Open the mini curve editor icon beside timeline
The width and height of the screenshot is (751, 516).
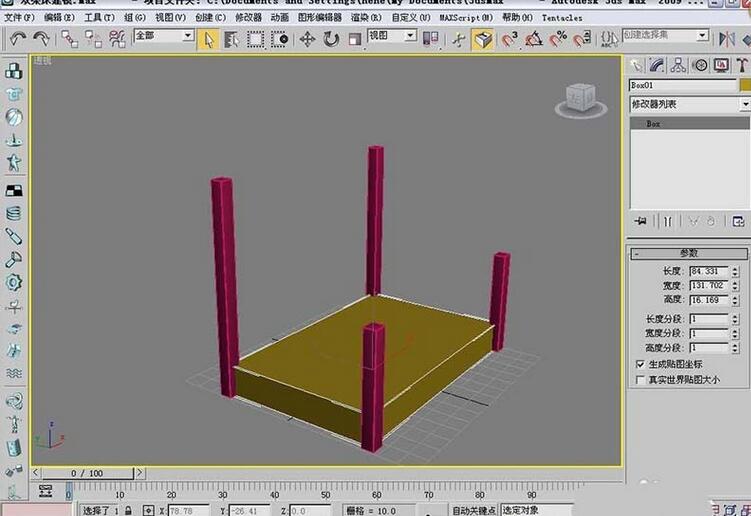click(x=46, y=490)
